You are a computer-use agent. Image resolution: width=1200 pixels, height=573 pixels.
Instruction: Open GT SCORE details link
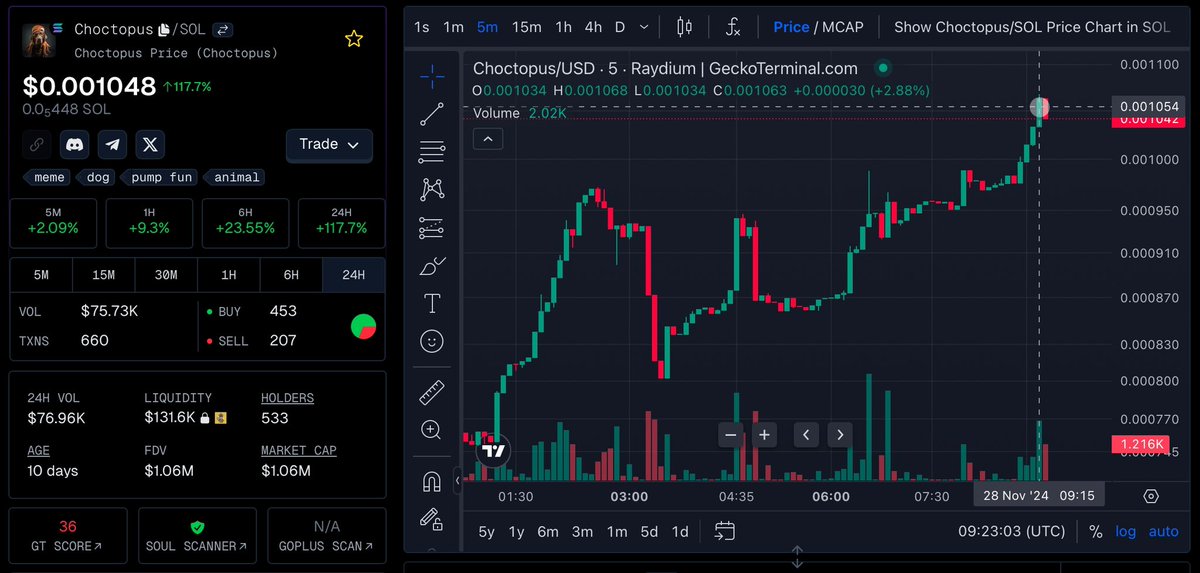tap(68, 537)
